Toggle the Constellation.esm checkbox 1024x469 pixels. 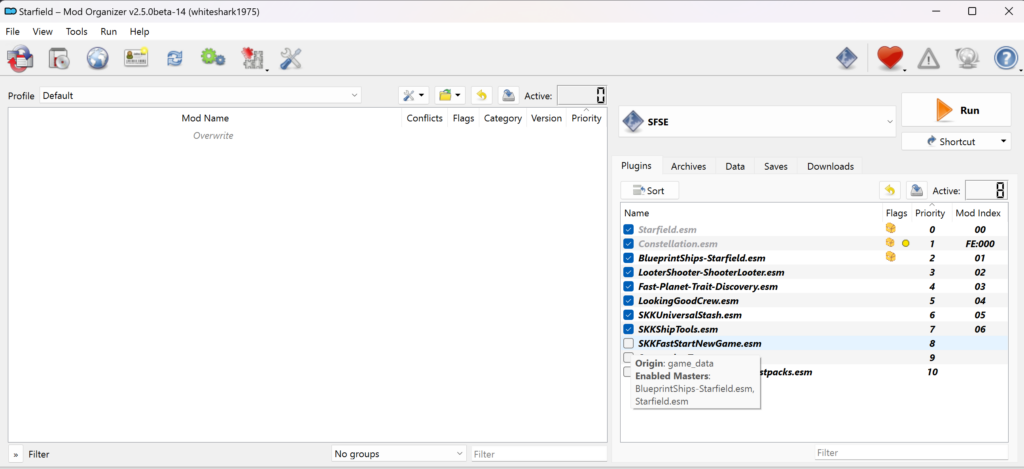click(628, 244)
